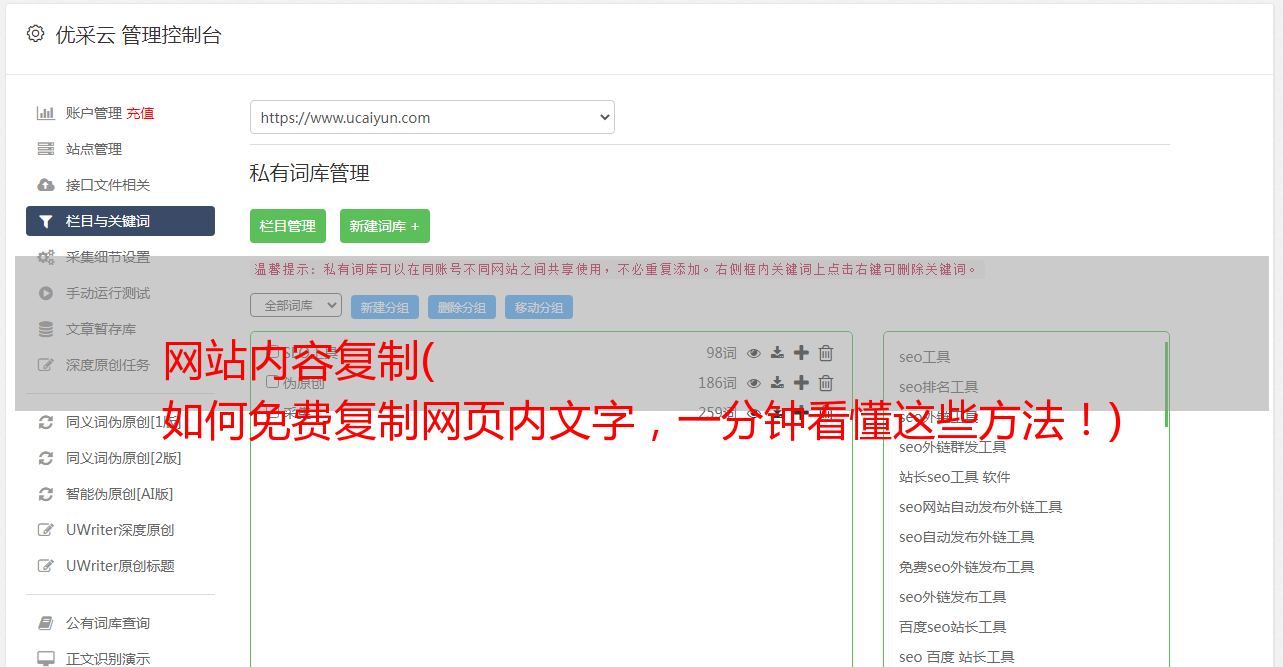The image size is (1283, 667).
Task: Open 账户管理 in the sidebar
Action: pos(94,113)
